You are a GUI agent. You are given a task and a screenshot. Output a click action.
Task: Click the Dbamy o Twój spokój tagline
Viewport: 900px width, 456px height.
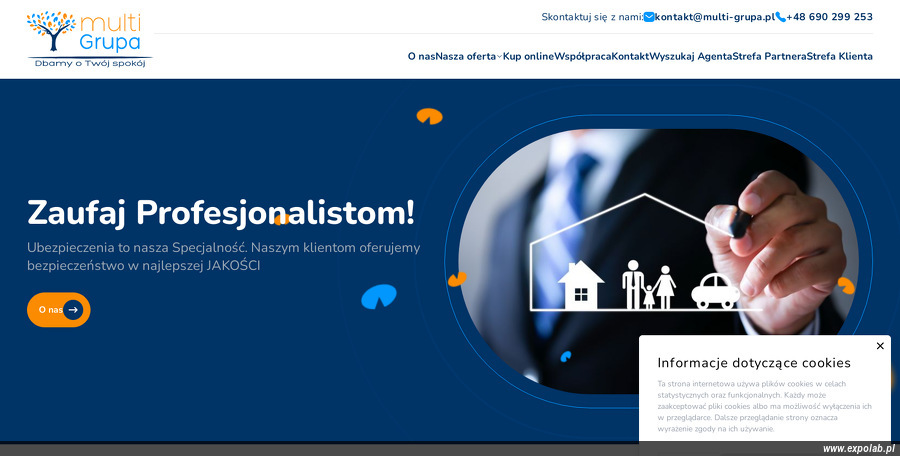click(x=90, y=63)
